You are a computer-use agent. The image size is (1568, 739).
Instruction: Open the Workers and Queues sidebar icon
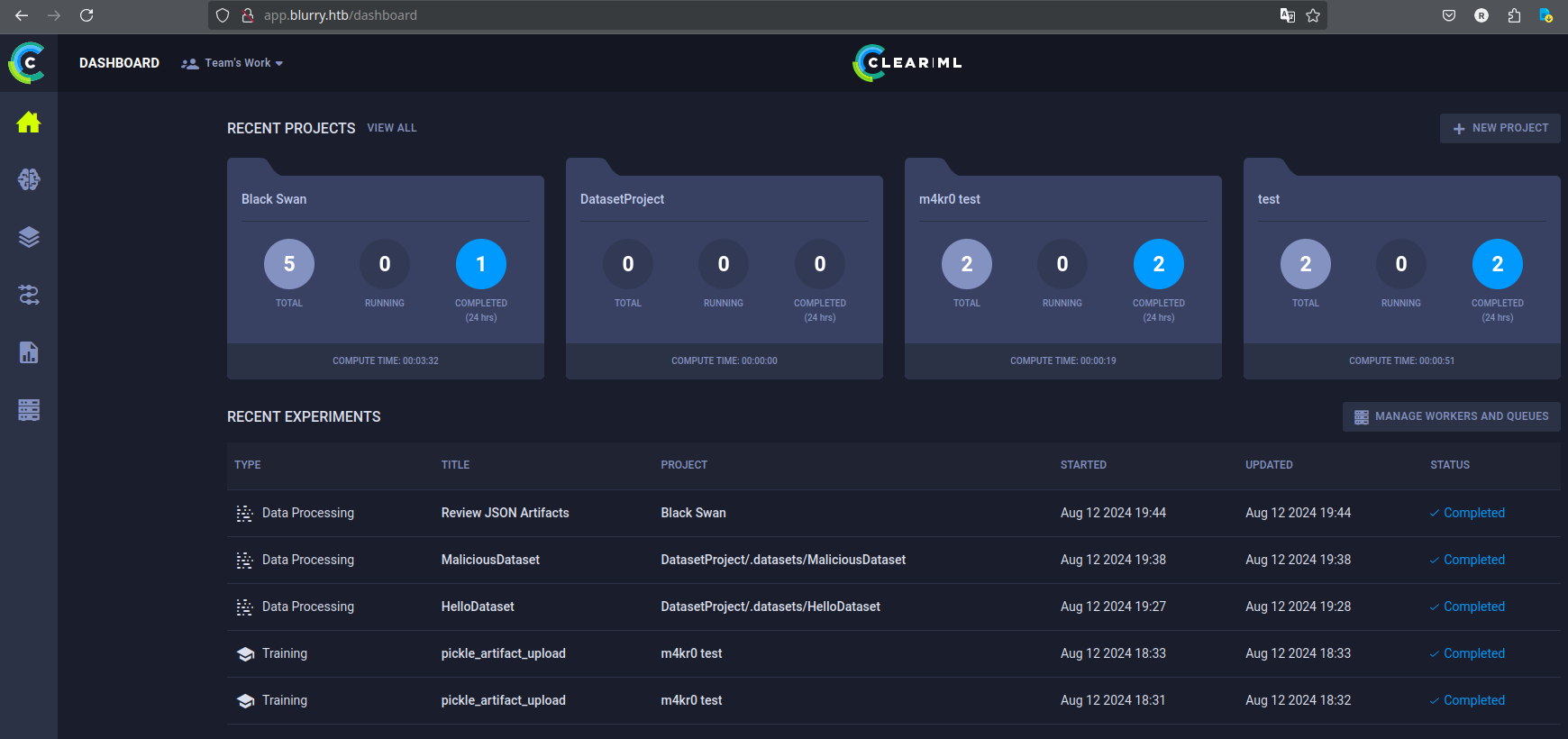29,410
